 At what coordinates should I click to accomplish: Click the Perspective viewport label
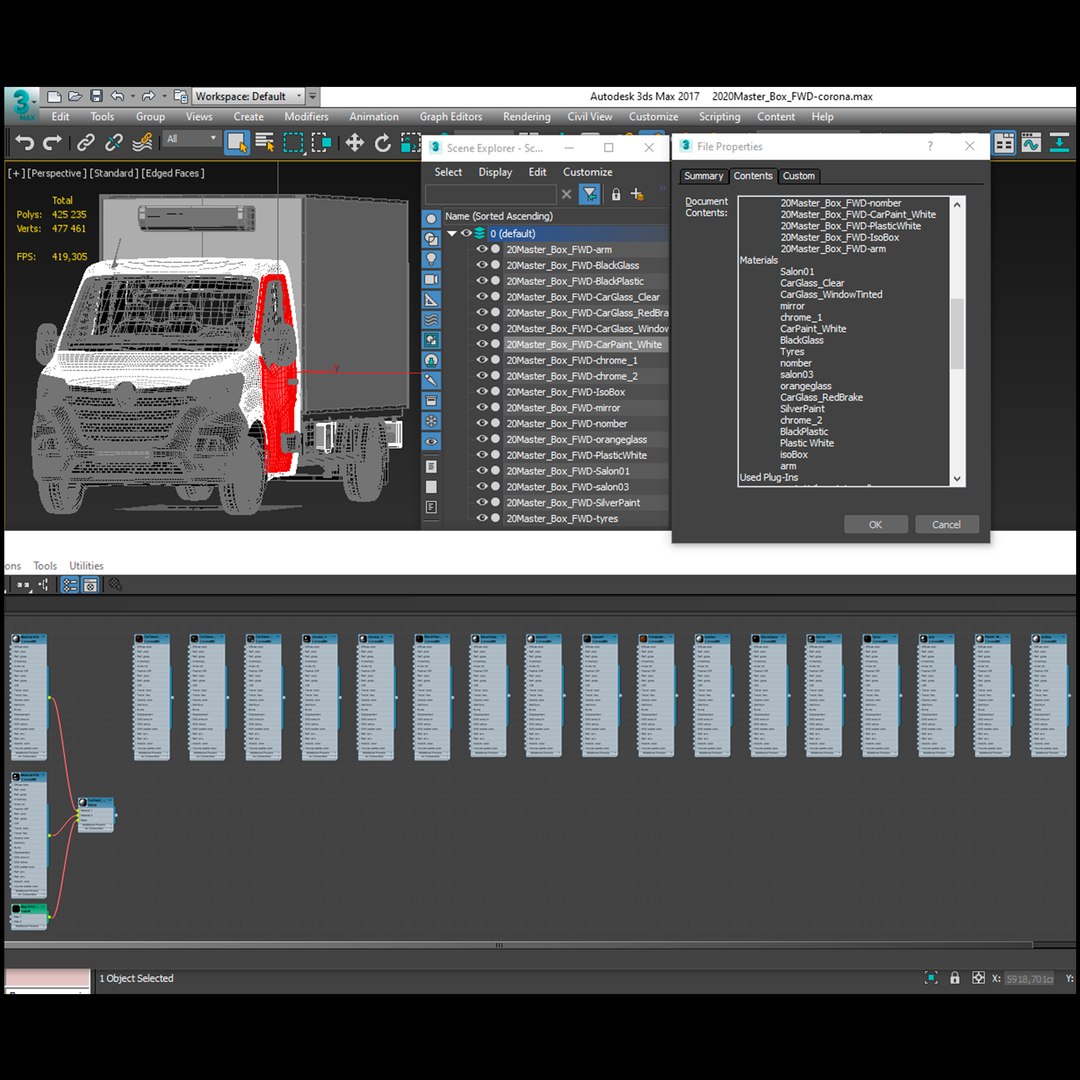[x=56, y=174]
